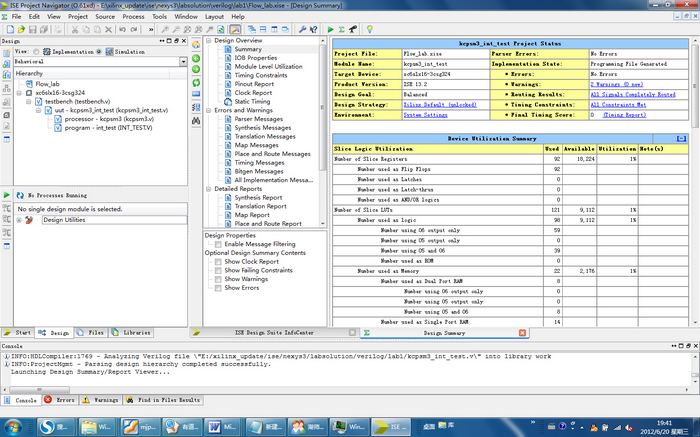
Task: Open the Word document in the Windows taskbar
Action: point(224,427)
